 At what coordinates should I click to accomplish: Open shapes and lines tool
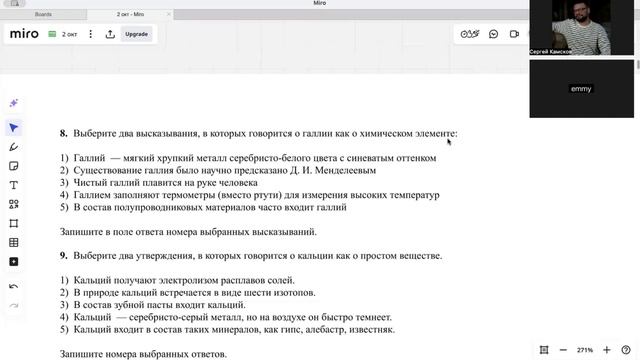click(13, 204)
